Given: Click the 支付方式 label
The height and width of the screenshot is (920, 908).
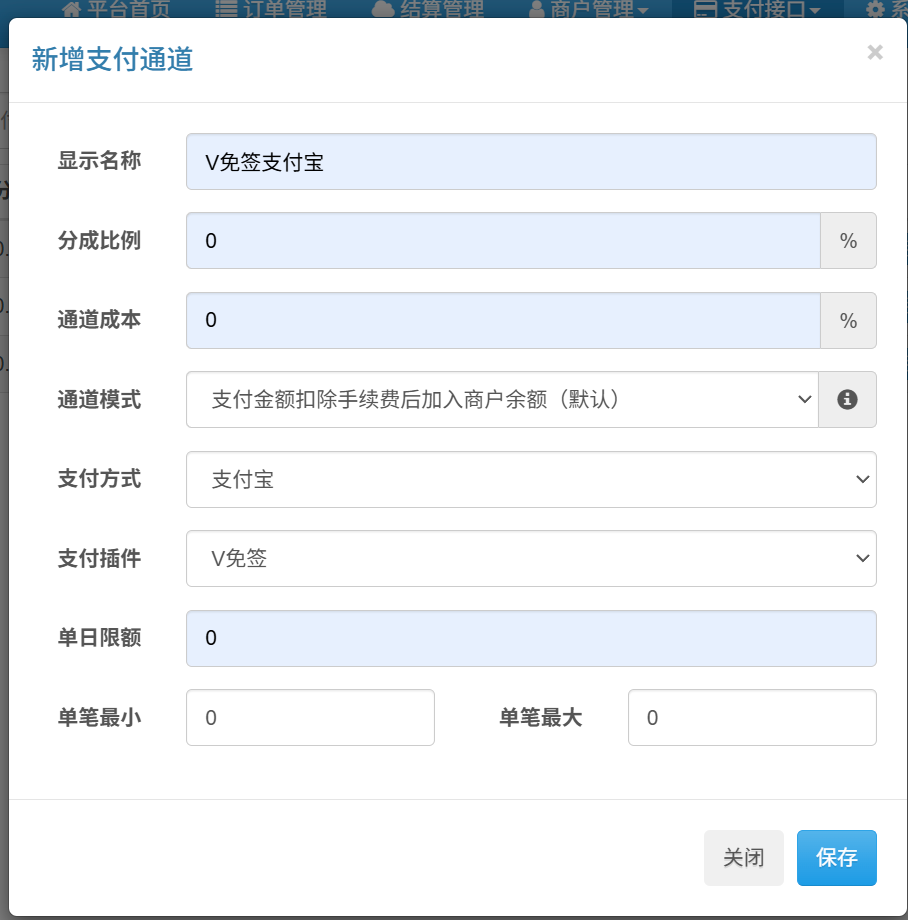Looking at the screenshot, I should point(99,479).
